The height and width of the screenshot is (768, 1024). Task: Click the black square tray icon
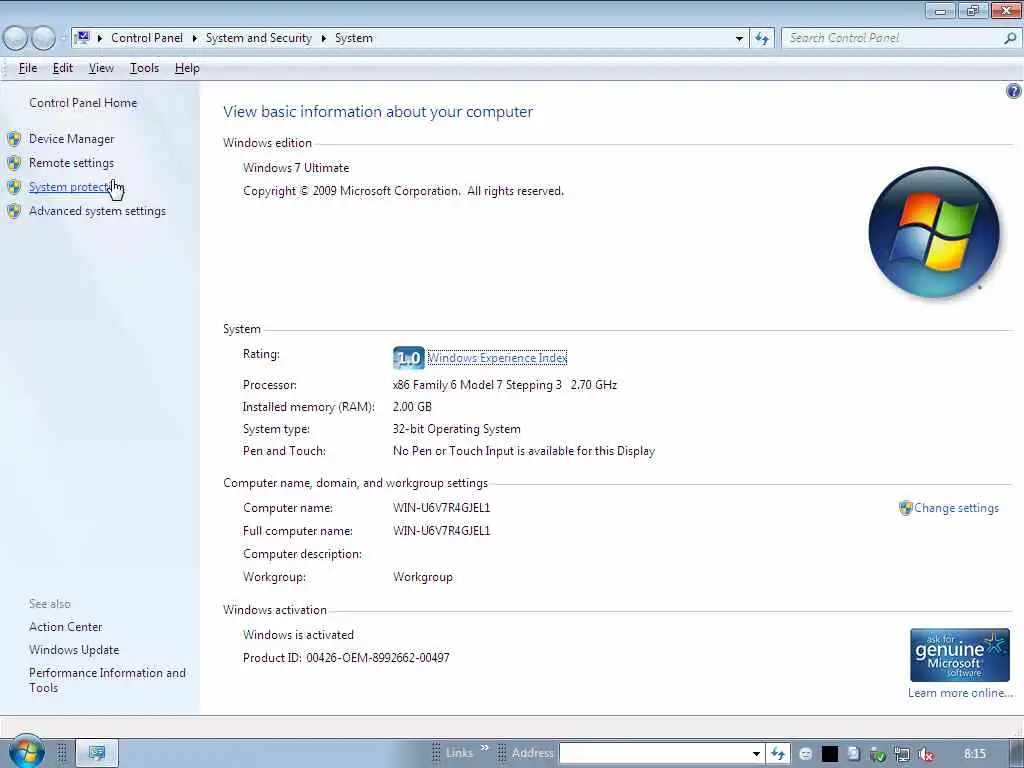tap(829, 754)
